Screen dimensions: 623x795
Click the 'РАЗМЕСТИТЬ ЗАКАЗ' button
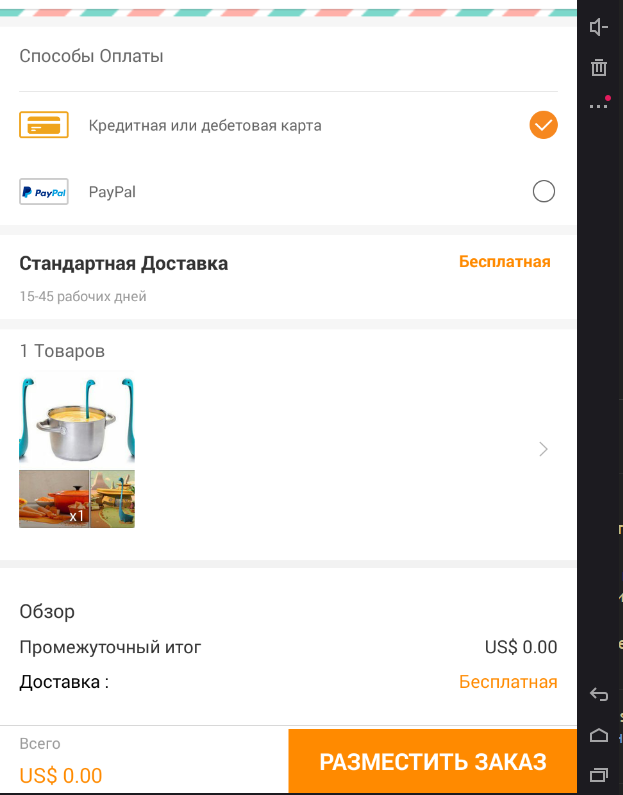coord(433,762)
